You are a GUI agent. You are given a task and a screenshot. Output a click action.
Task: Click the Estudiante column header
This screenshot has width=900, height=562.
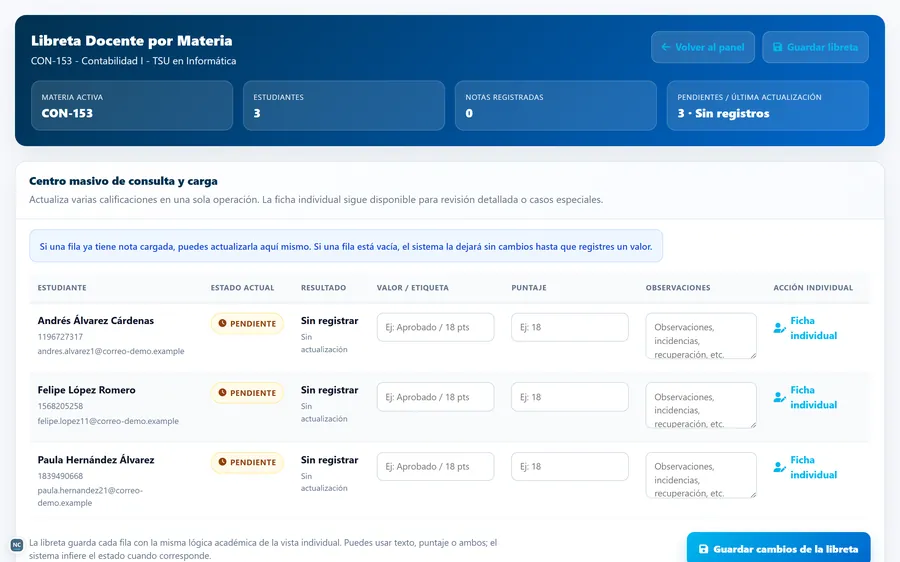tap(62, 288)
